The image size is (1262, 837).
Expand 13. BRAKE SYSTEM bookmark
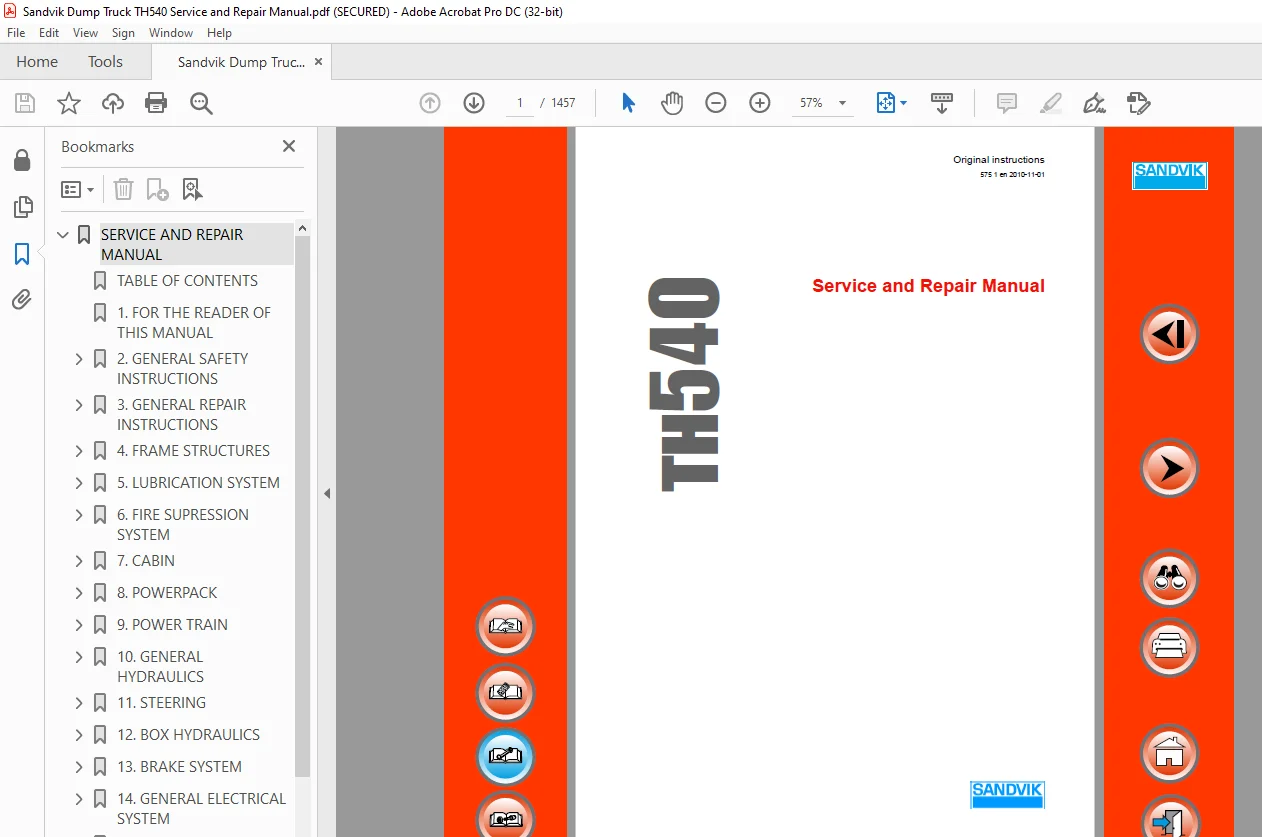pos(79,767)
